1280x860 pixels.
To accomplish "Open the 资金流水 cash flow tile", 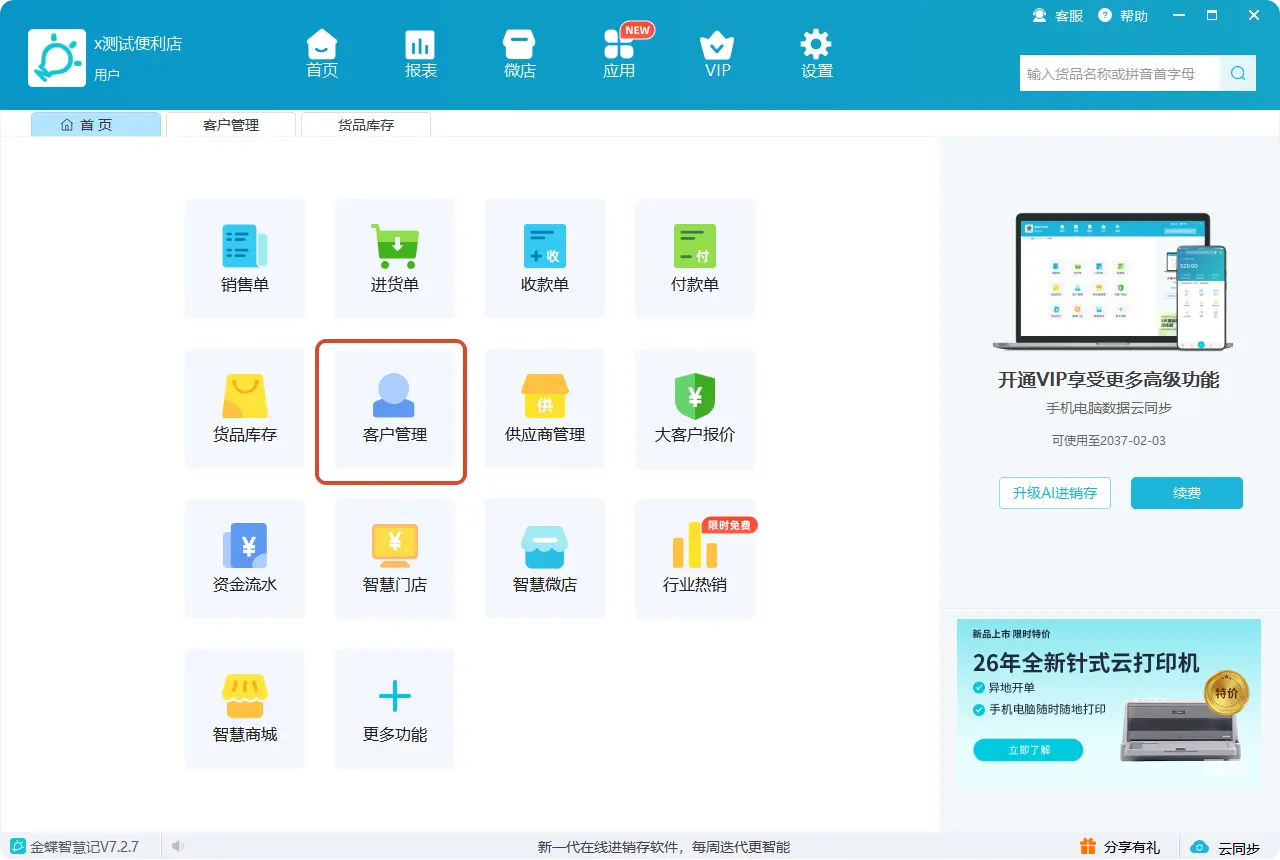I will pos(245,559).
